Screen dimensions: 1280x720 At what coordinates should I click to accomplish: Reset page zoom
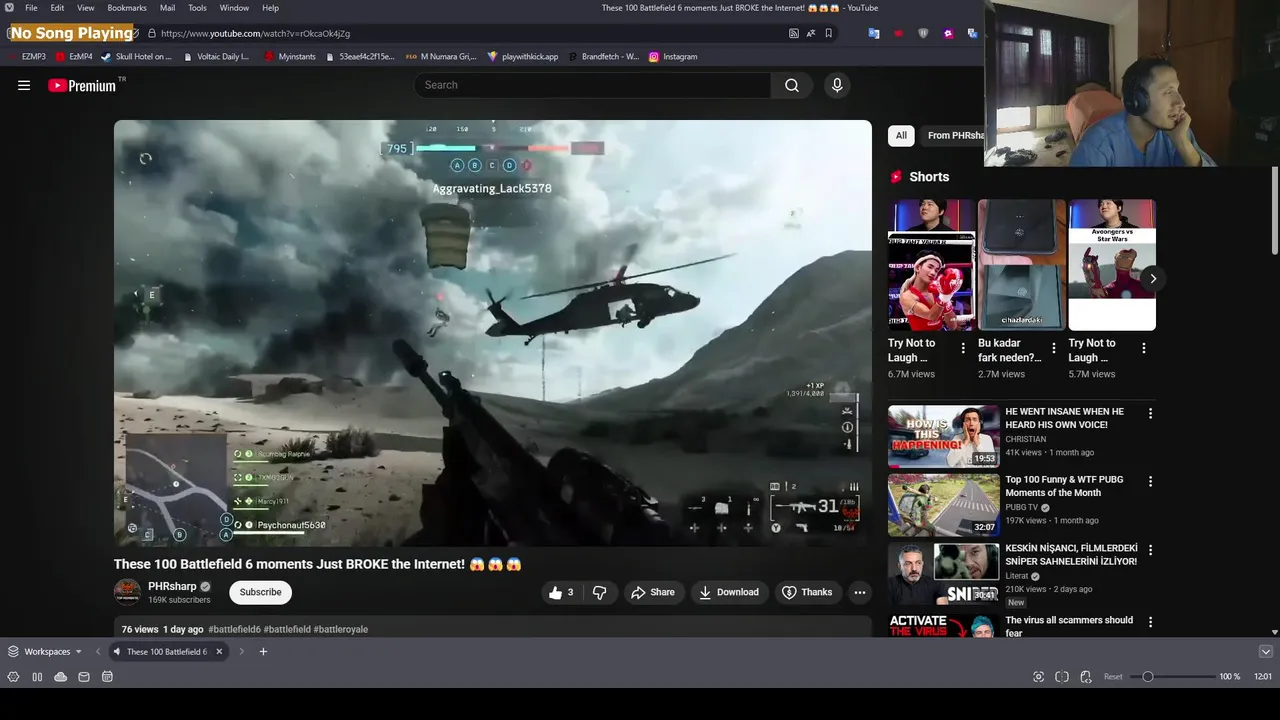tap(1113, 677)
